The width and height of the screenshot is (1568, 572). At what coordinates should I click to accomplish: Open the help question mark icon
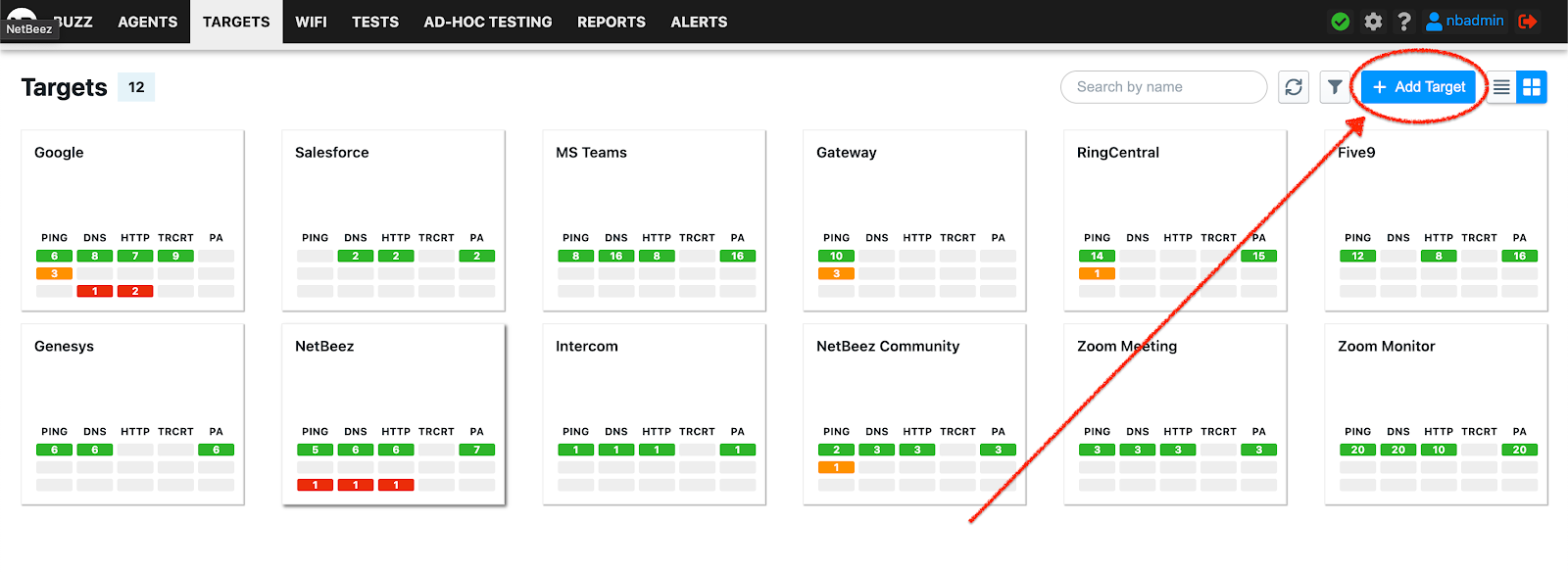pos(1404,22)
